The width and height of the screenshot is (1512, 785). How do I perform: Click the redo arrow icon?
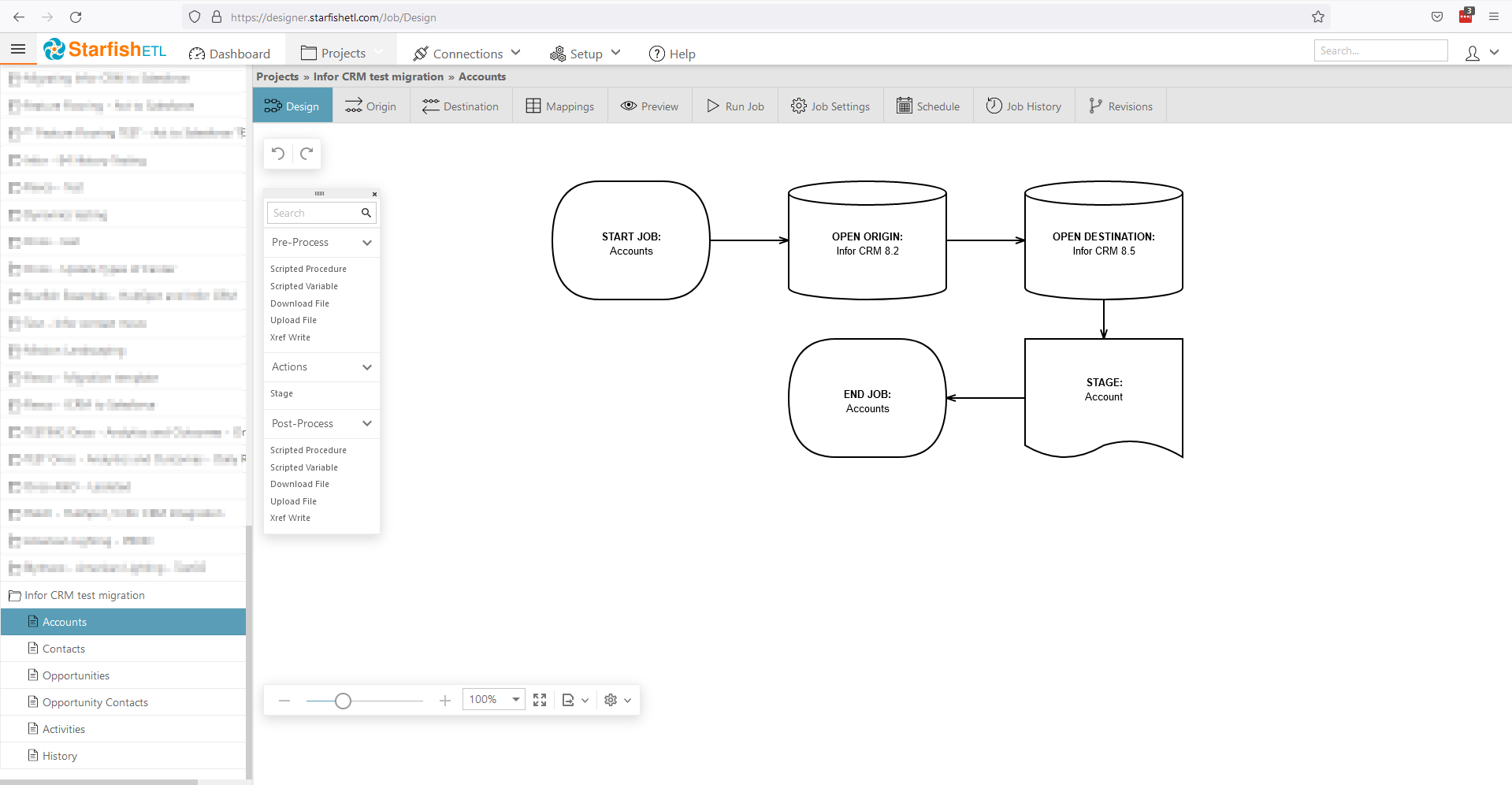click(x=306, y=154)
